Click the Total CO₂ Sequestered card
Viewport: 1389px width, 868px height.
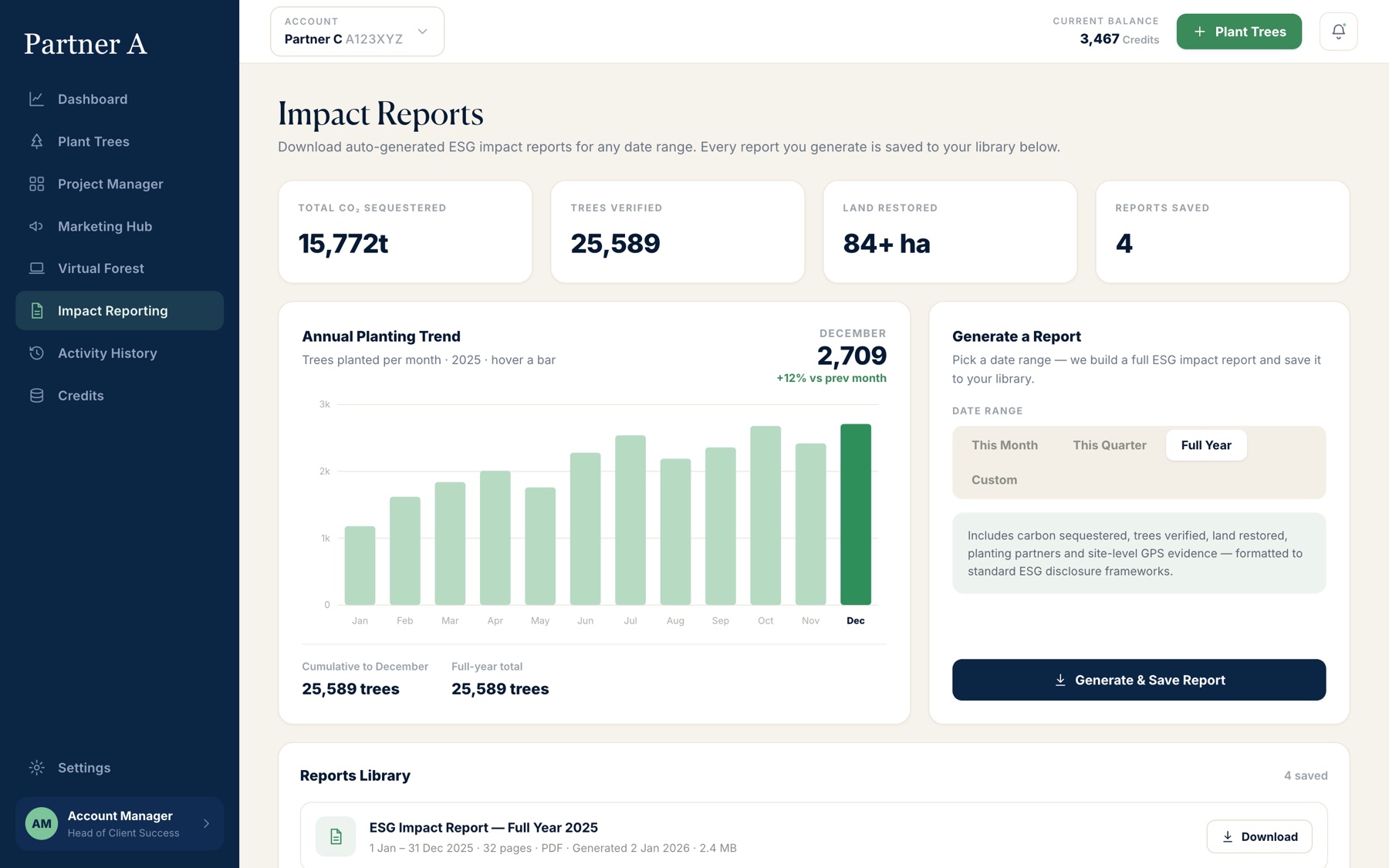click(405, 231)
